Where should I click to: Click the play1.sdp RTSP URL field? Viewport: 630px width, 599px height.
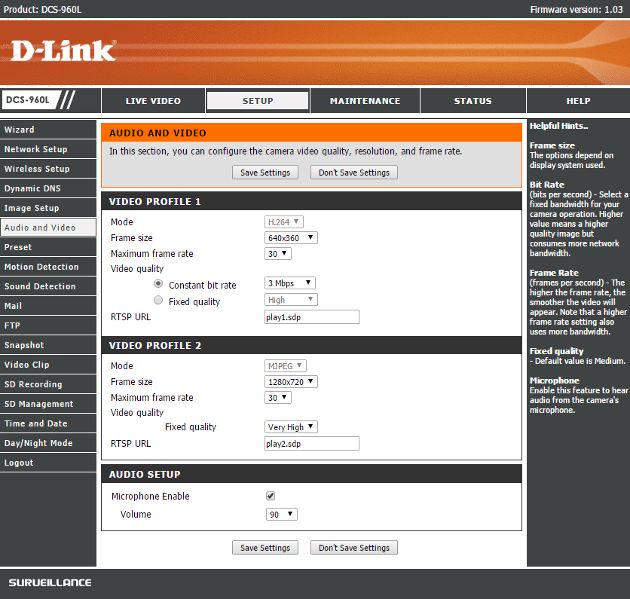312,317
